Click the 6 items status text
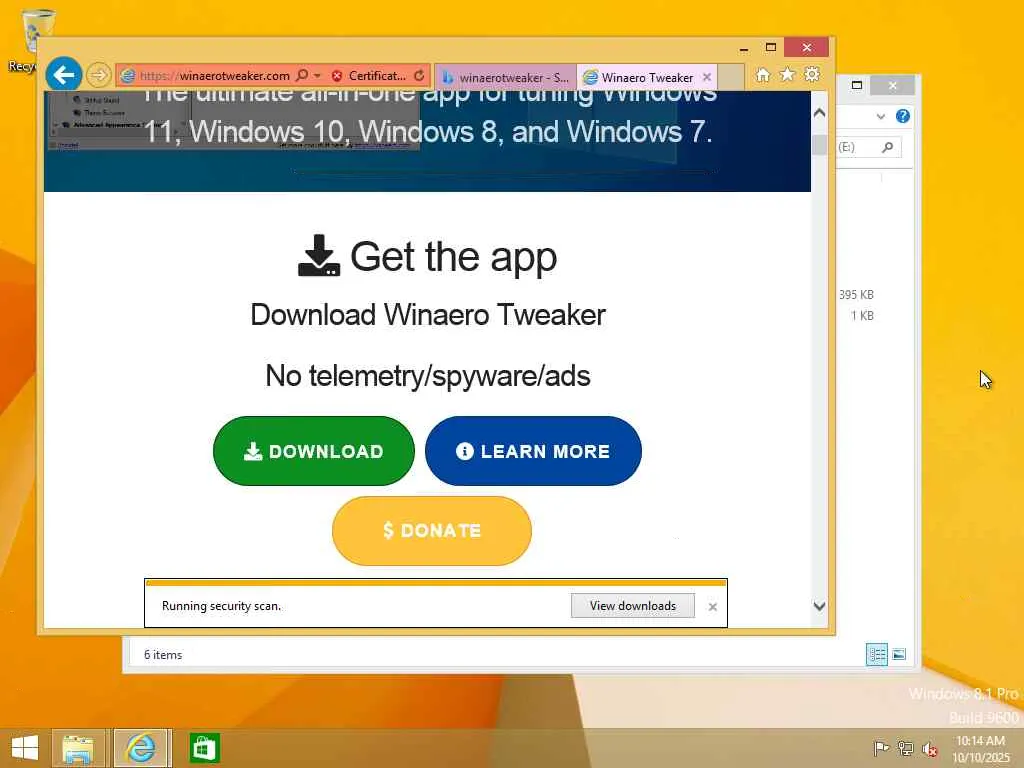 [x=163, y=654]
